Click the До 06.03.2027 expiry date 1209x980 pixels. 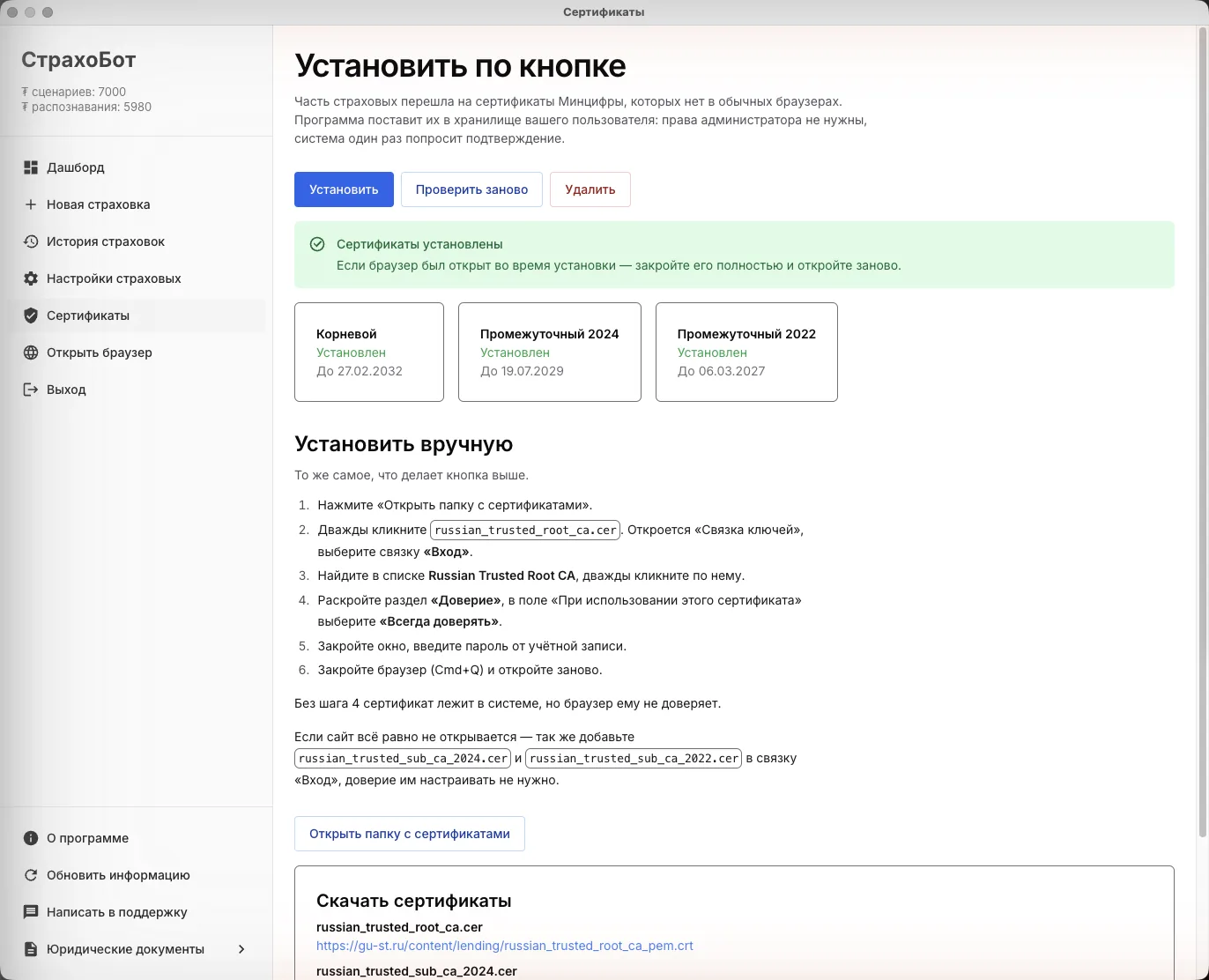pos(721,371)
